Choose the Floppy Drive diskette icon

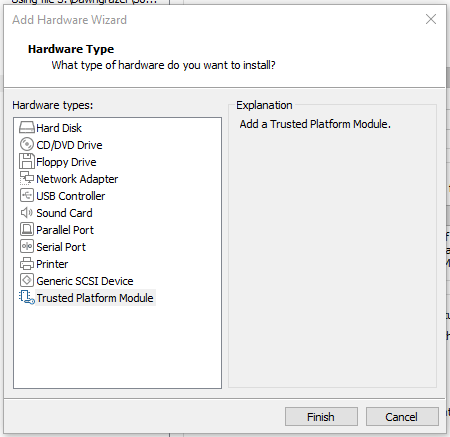[x=27, y=162]
